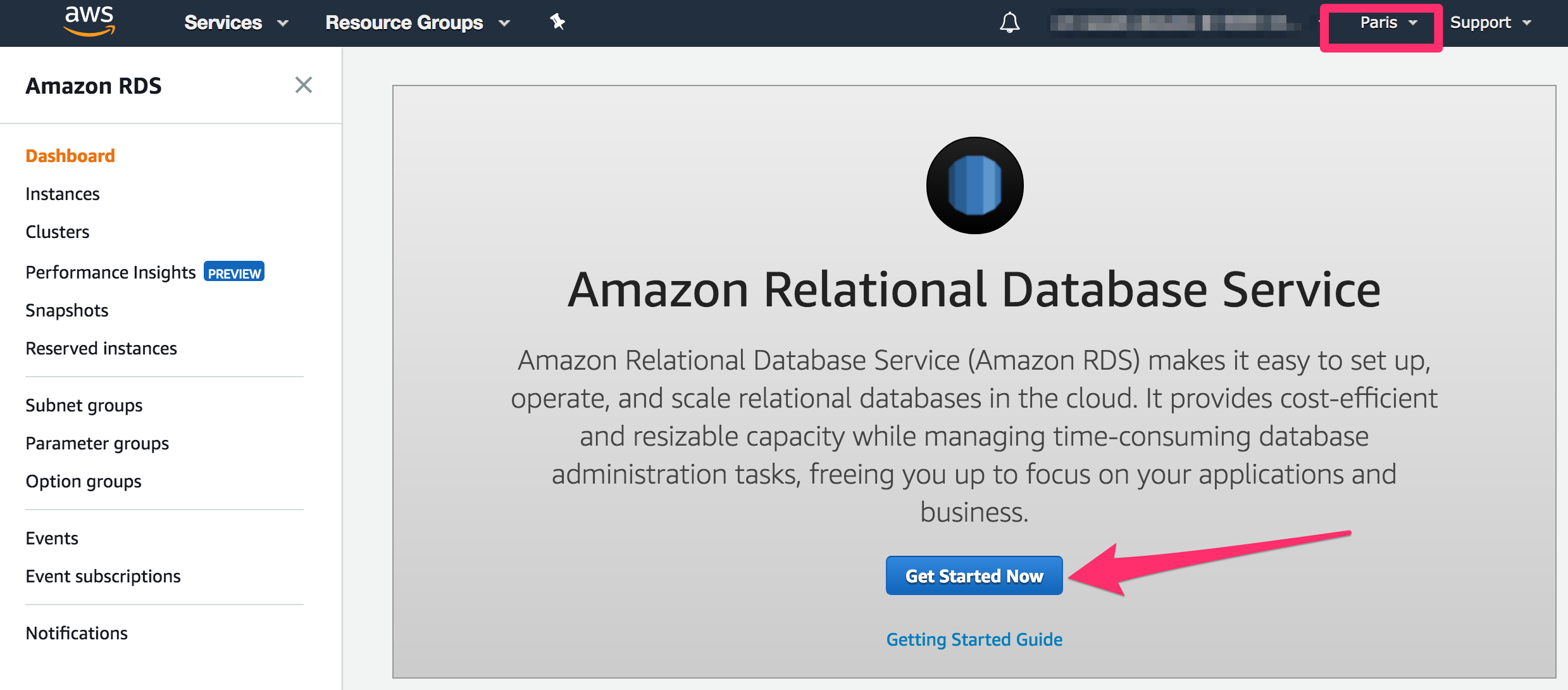
Task: Click the Amazon RDS service icon
Action: coord(974,184)
